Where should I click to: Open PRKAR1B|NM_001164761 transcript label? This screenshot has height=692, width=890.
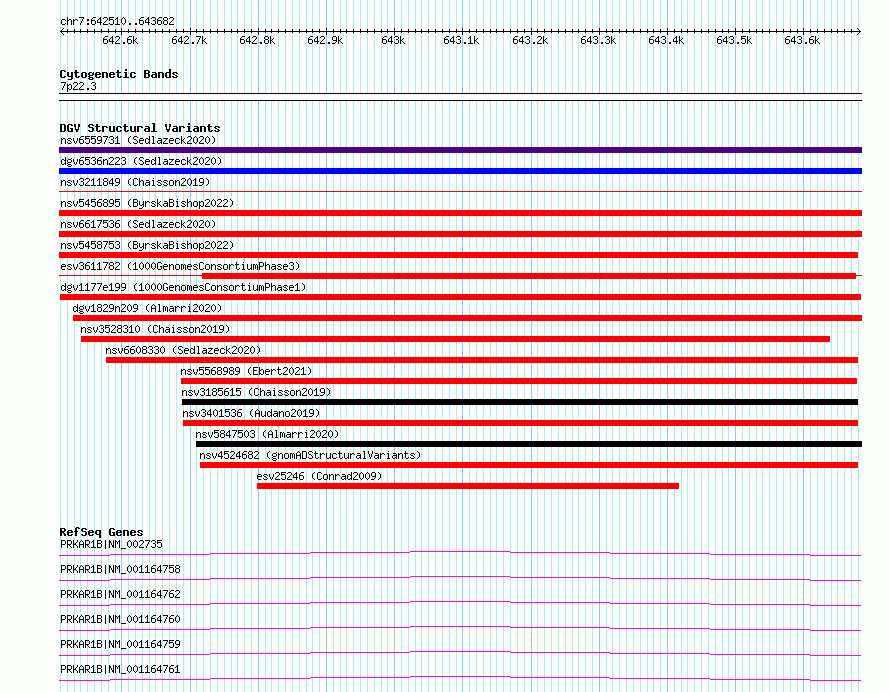point(120,669)
